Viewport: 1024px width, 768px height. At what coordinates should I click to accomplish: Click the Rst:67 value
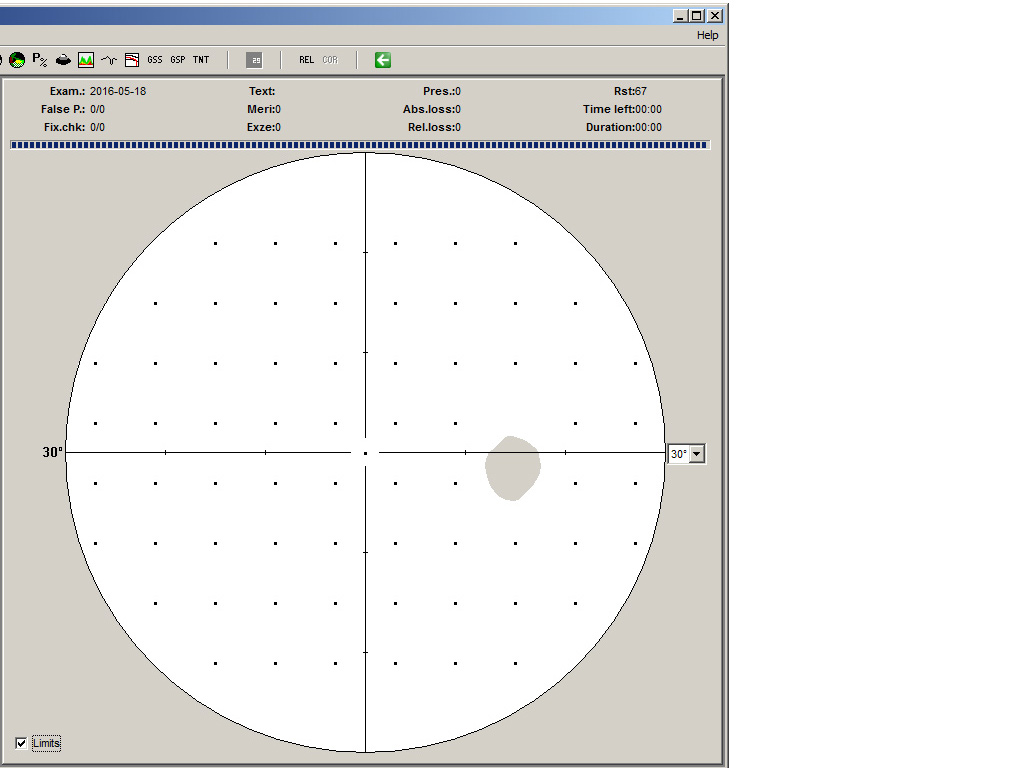pos(630,91)
